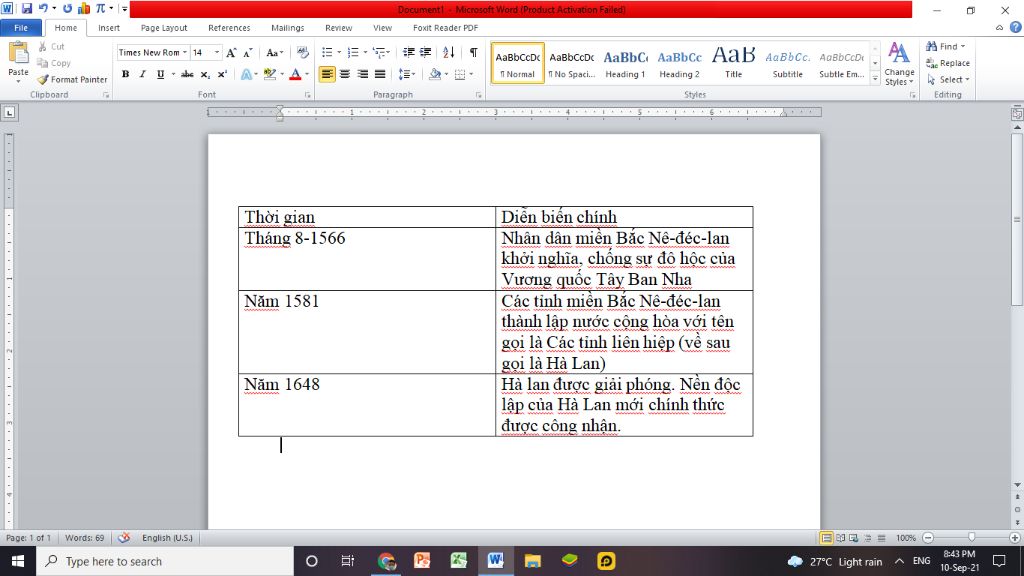Toggle Align Text Right
The width and height of the screenshot is (1024, 576).
362,74
